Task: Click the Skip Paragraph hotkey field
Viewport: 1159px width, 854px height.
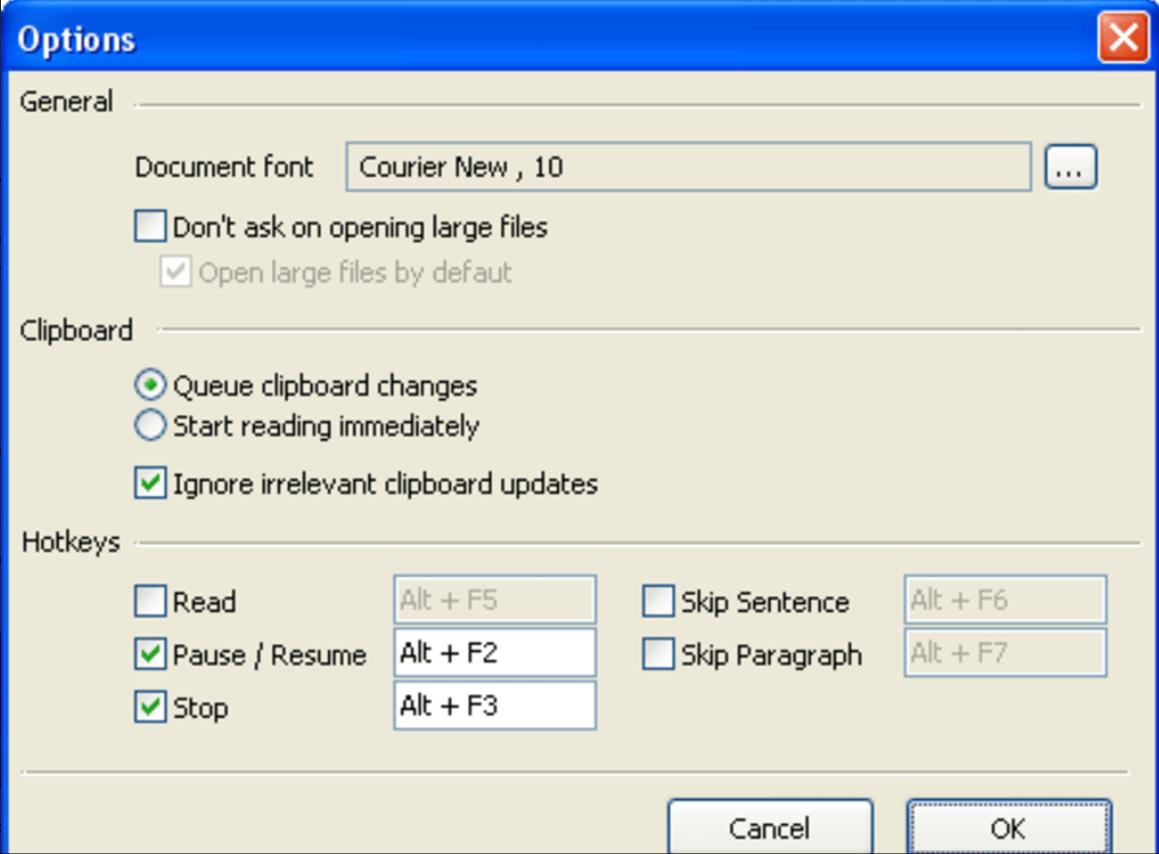Action: (1005, 653)
